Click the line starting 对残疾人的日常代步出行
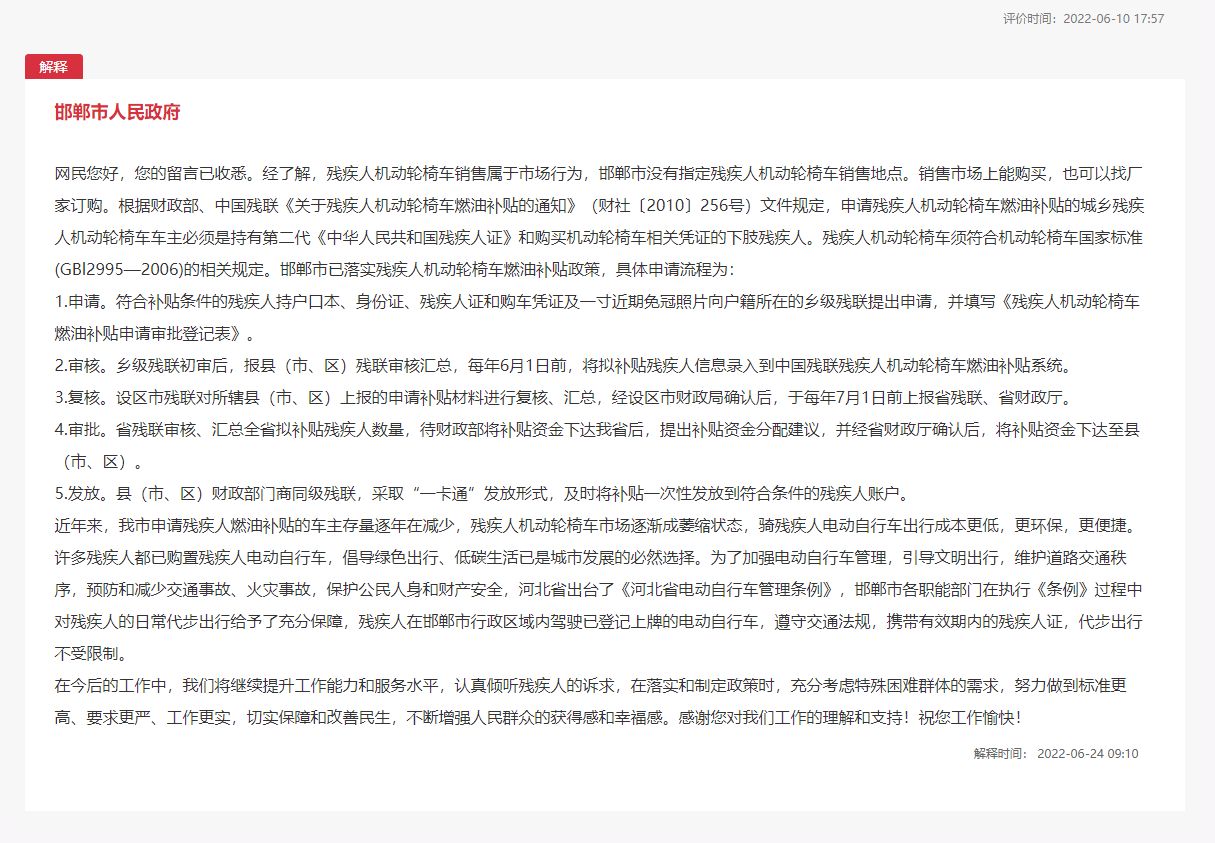Image resolution: width=1215 pixels, height=843 pixels. (x=598, y=621)
